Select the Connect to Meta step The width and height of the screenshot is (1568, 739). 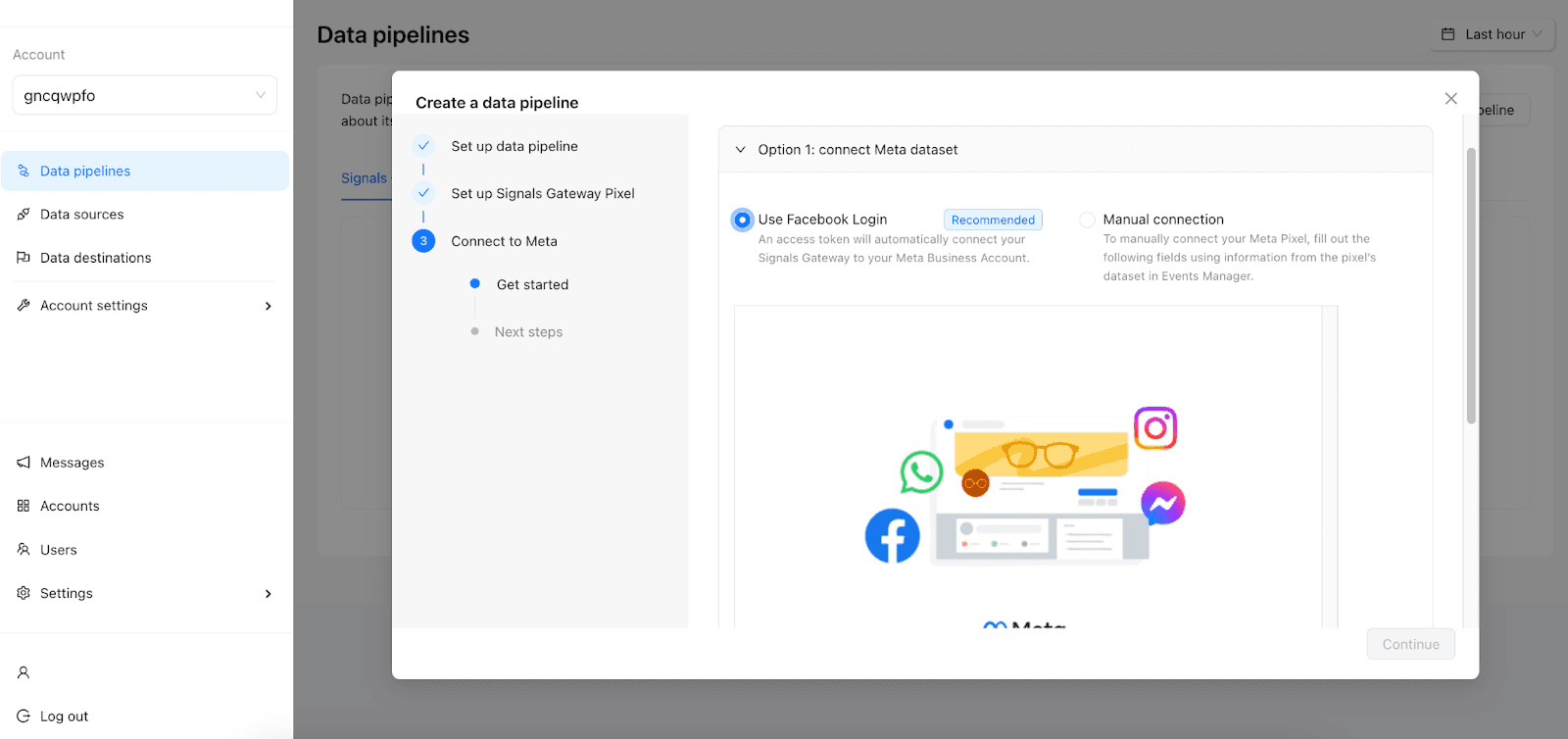(504, 241)
